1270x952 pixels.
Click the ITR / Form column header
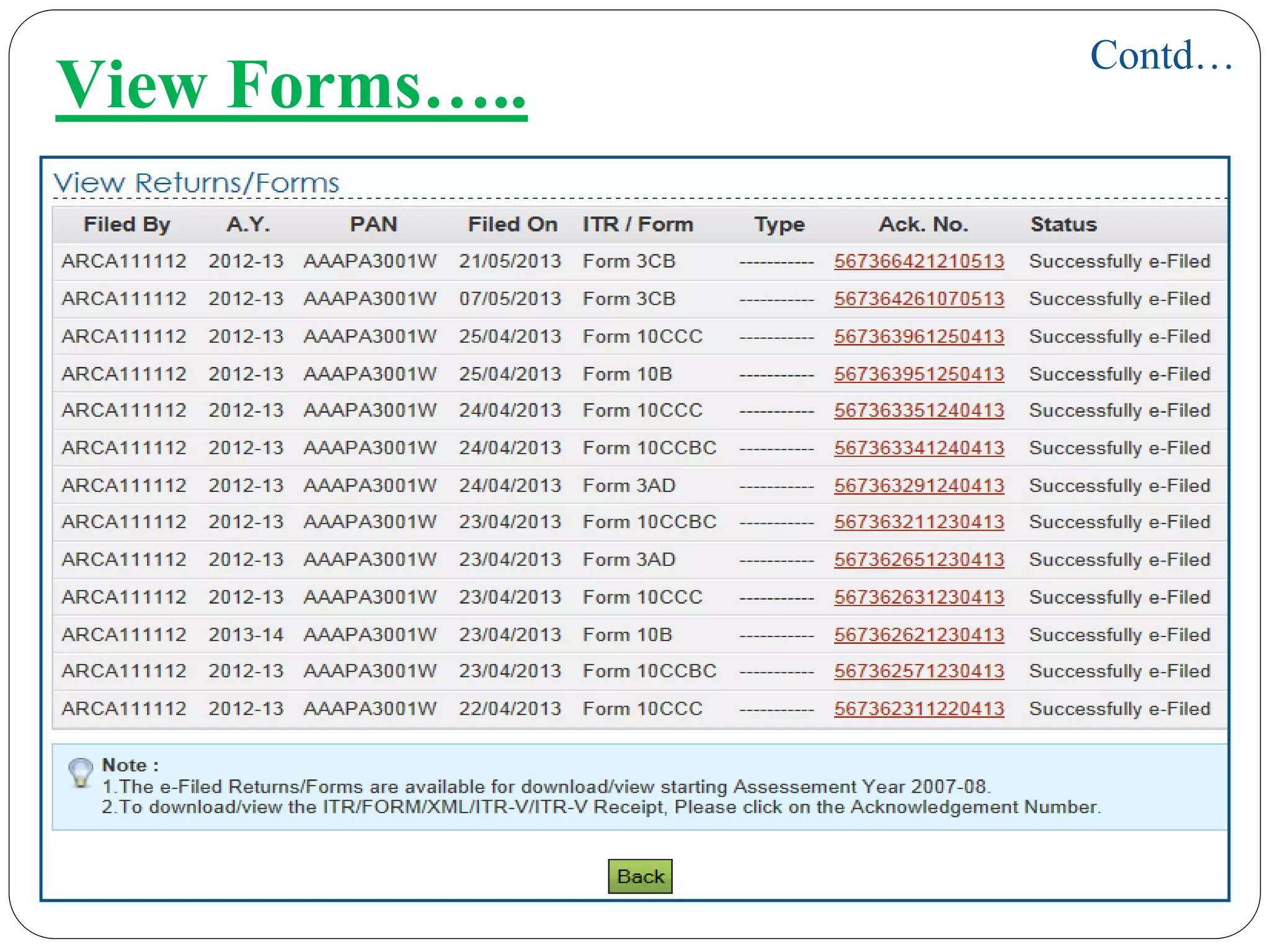(x=638, y=224)
